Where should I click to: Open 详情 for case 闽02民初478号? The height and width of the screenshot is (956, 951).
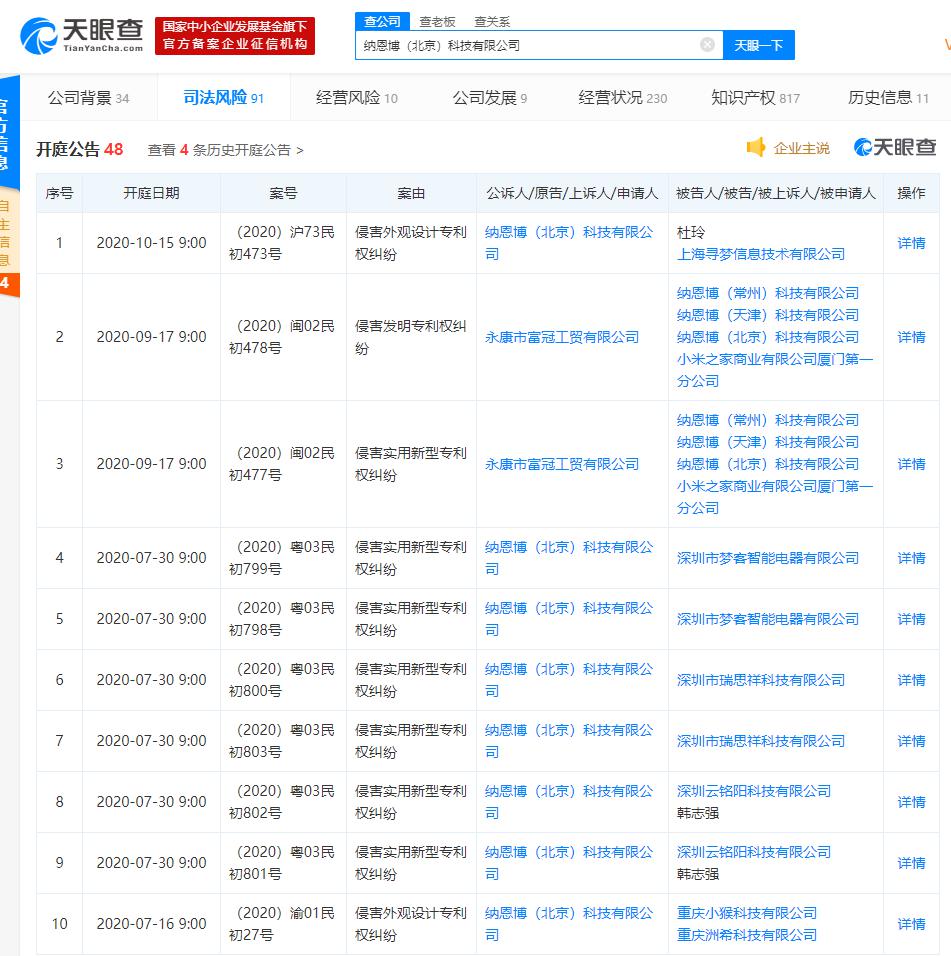[x=911, y=337]
